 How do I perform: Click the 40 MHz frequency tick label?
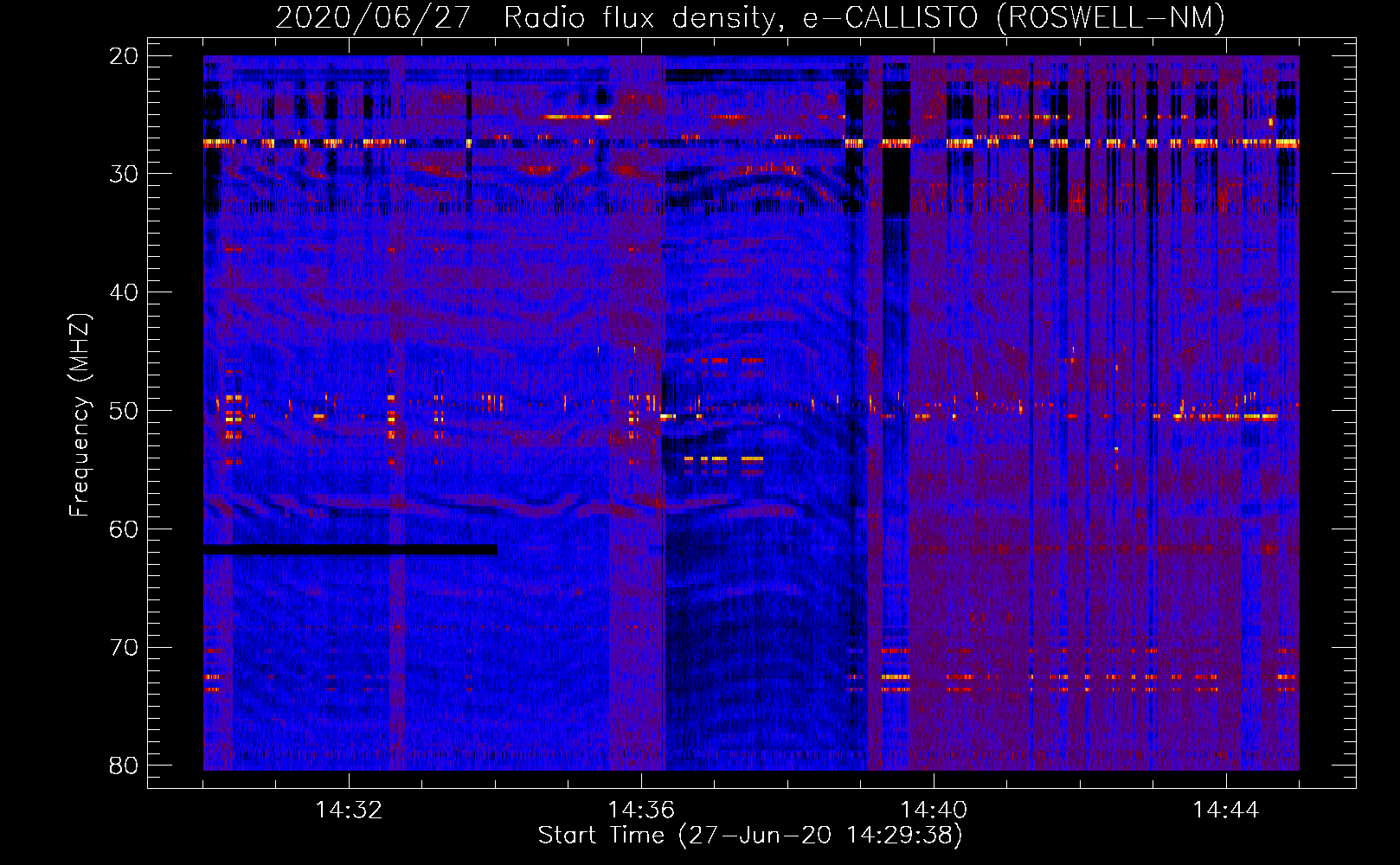(124, 292)
